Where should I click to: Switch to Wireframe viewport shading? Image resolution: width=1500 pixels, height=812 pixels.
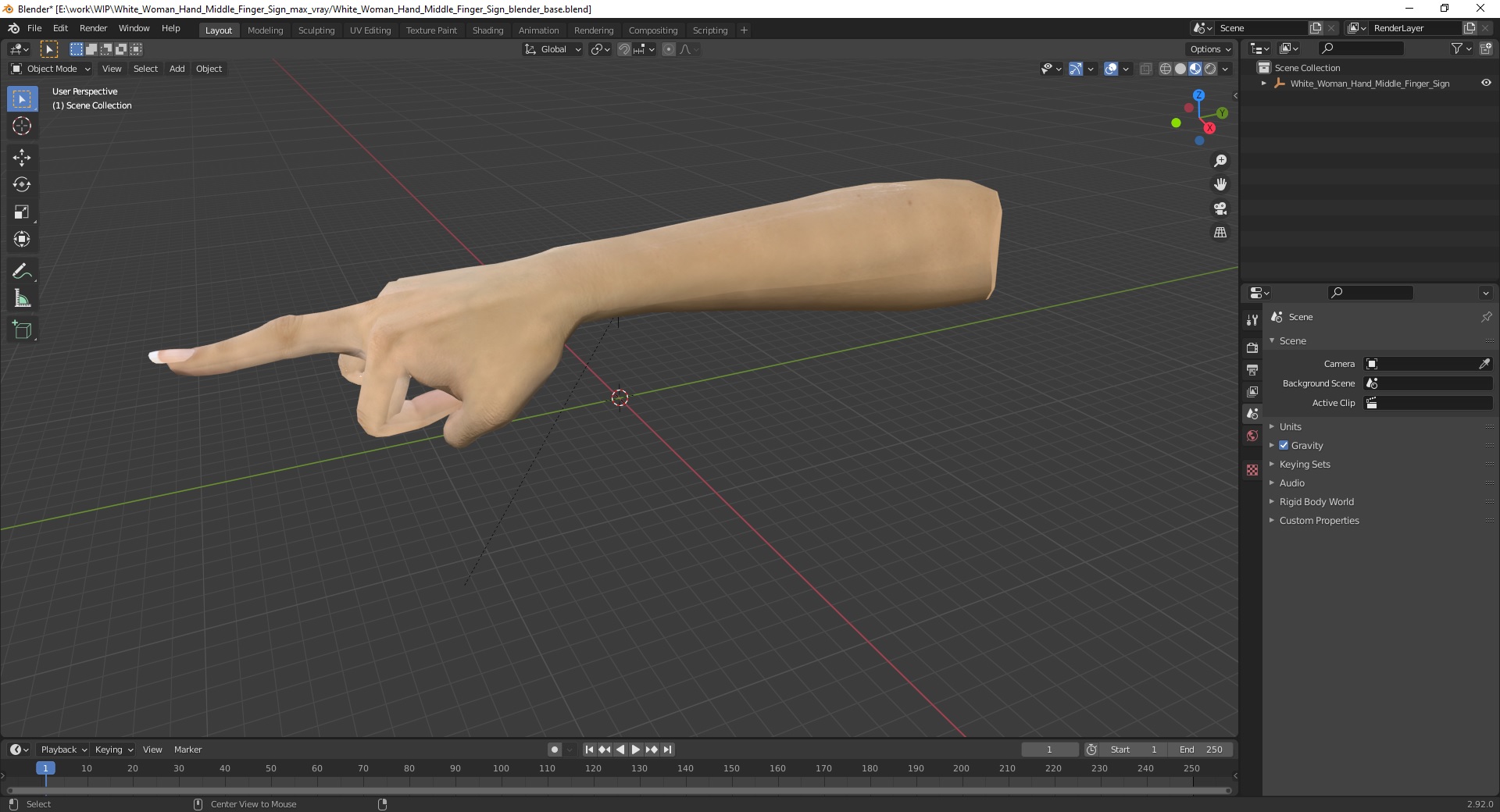tap(1166, 69)
